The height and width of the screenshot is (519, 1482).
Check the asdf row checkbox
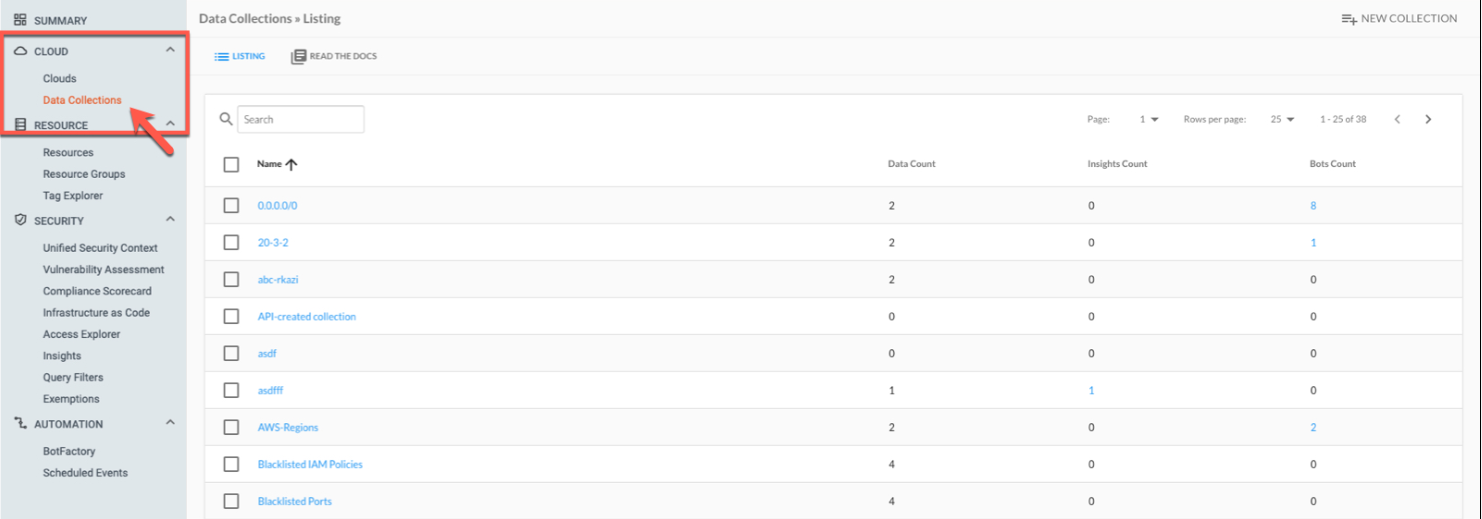click(x=231, y=353)
